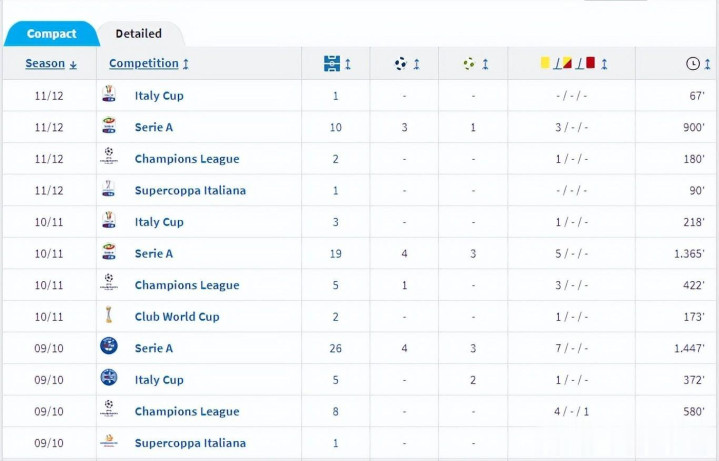Sort by minutes played clock icon
Viewport: 719px width, 461px height.
698,64
